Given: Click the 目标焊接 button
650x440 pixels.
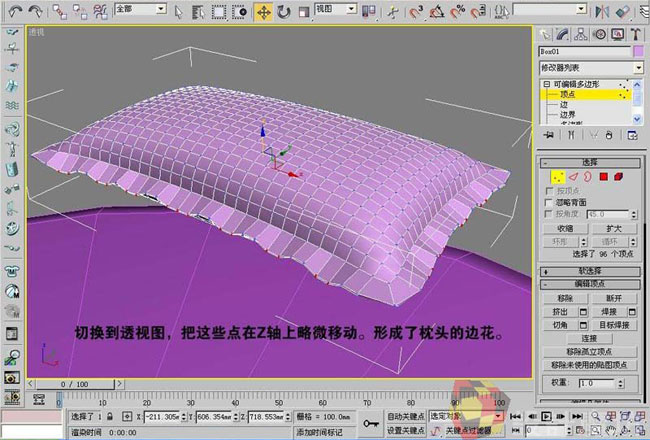Looking at the screenshot, I should tap(612, 325).
